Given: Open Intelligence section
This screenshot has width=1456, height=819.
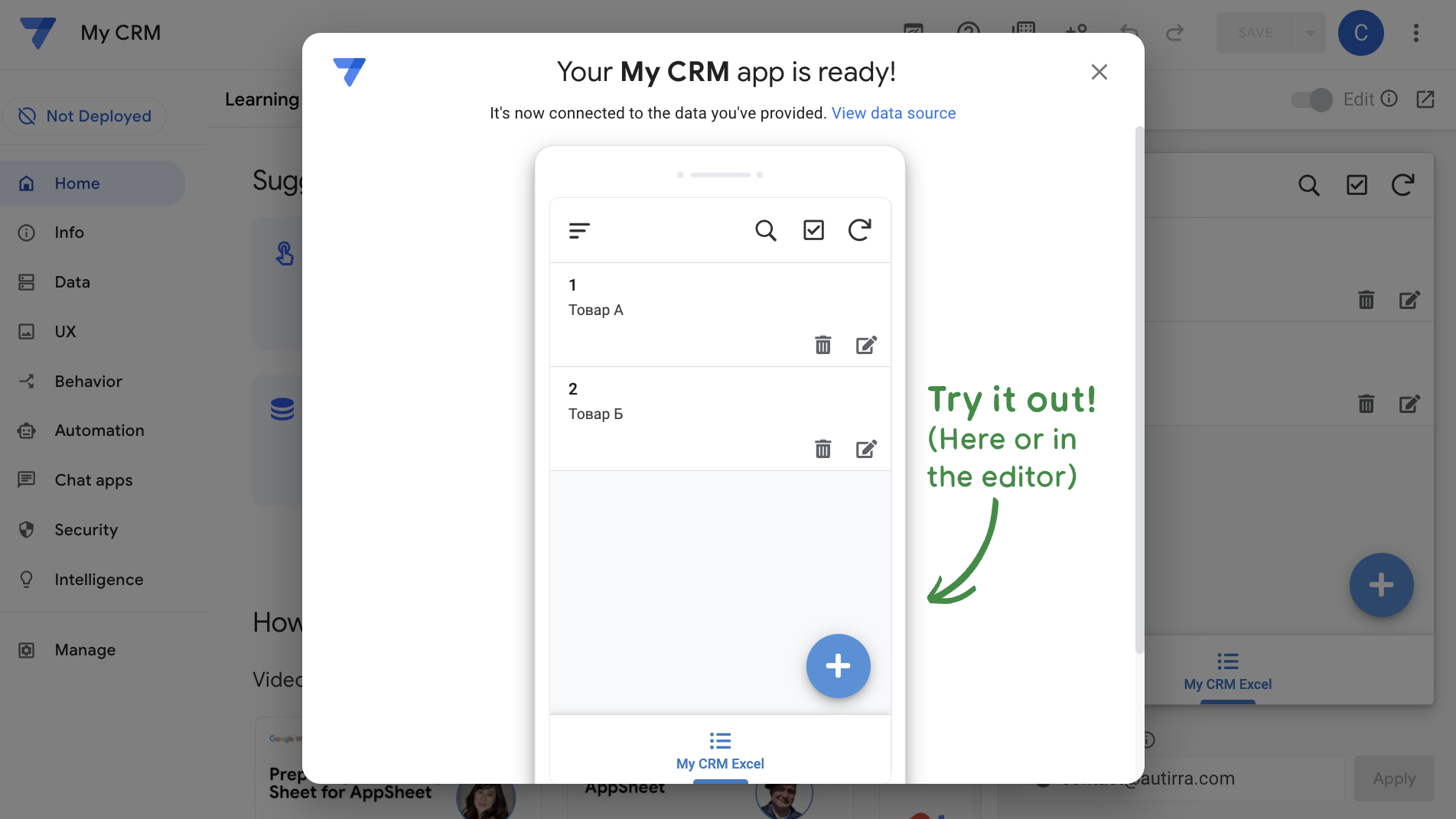Looking at the screenshot, I should (93, 580).
